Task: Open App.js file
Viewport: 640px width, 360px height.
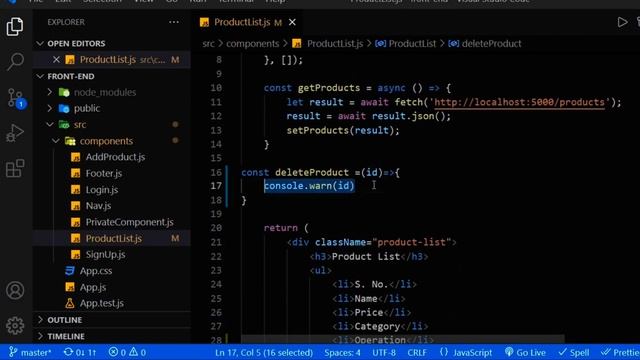Action: click(x=93, y=287)
